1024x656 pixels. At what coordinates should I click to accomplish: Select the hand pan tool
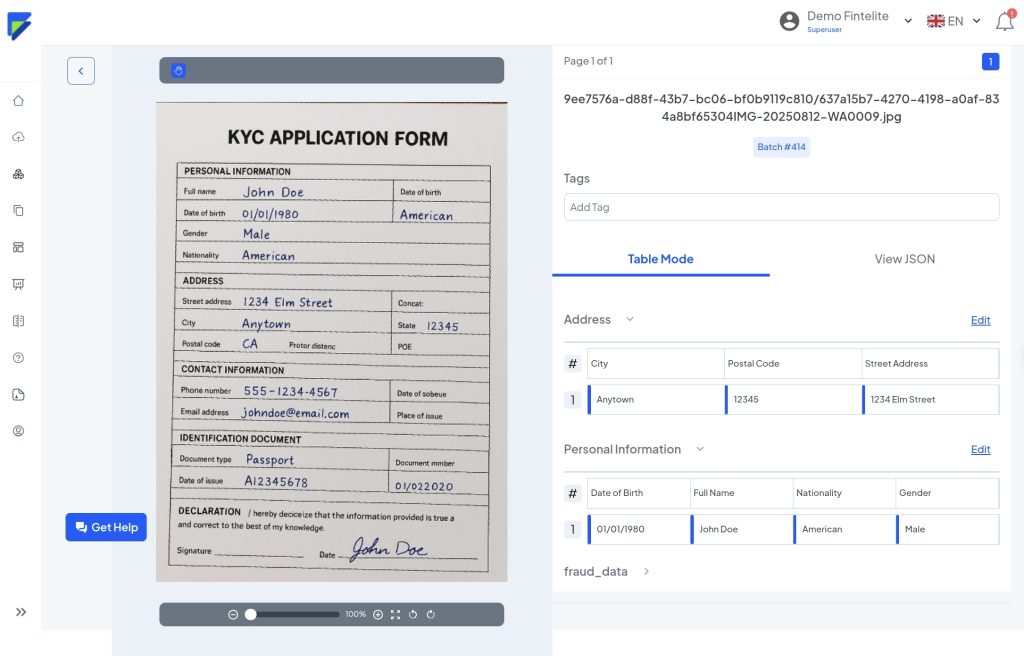tap(178, 70)
